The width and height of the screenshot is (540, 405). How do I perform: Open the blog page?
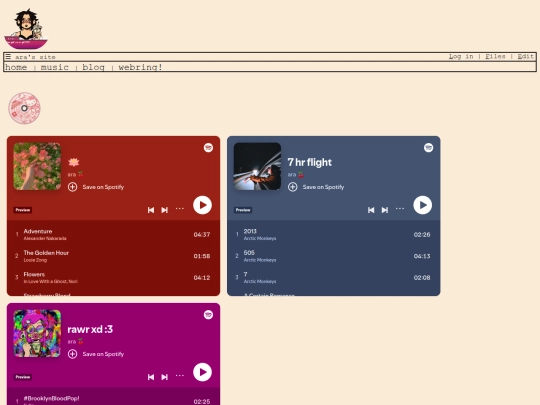click(93, 67)
